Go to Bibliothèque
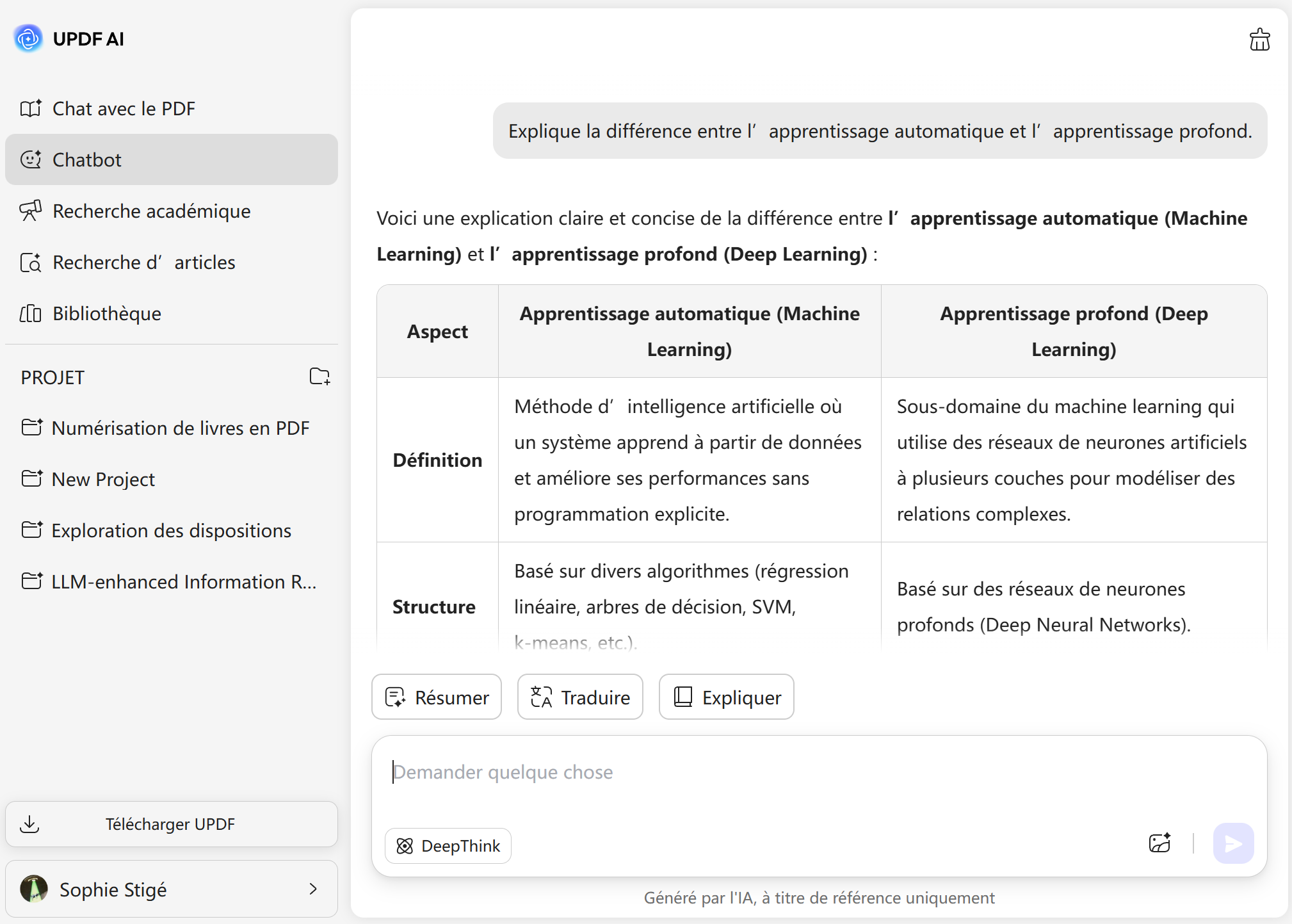The image size is (1292, 924). (x=106, y=314)
